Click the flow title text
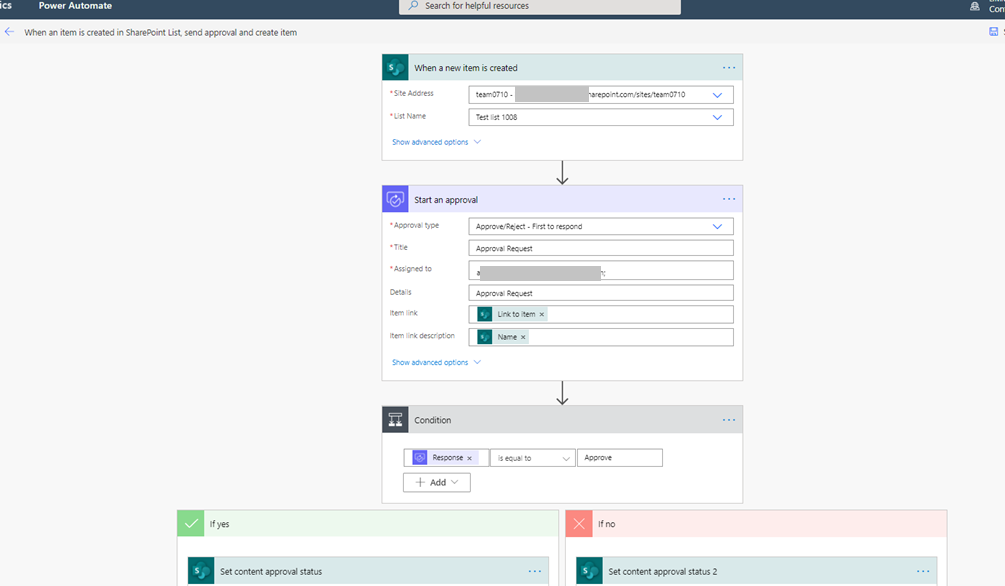1005x586 pixels. pyautogui.click(x=160, y=32)
